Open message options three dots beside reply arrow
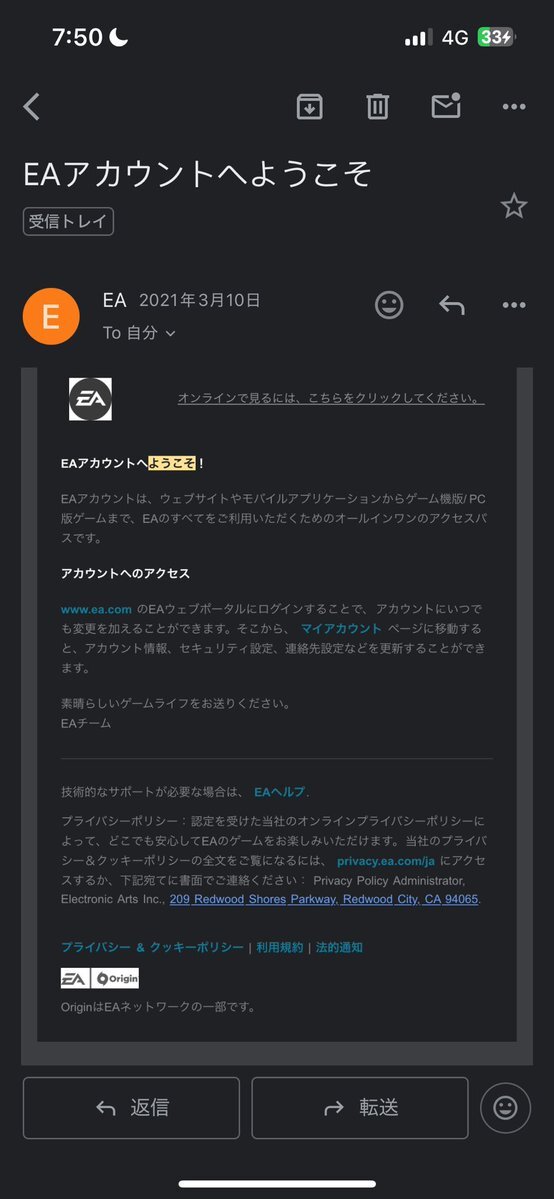Image resolution: width=554 pixels, height=1199 pixels. tap(514, 305)
